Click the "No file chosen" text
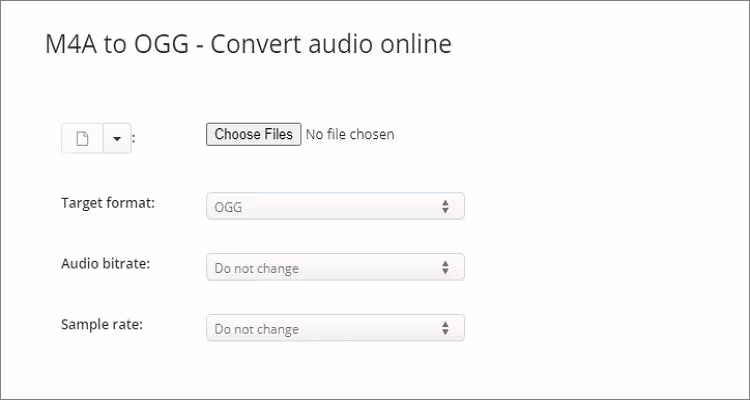This screenshot has height=400, width=750. click(349, 134)
